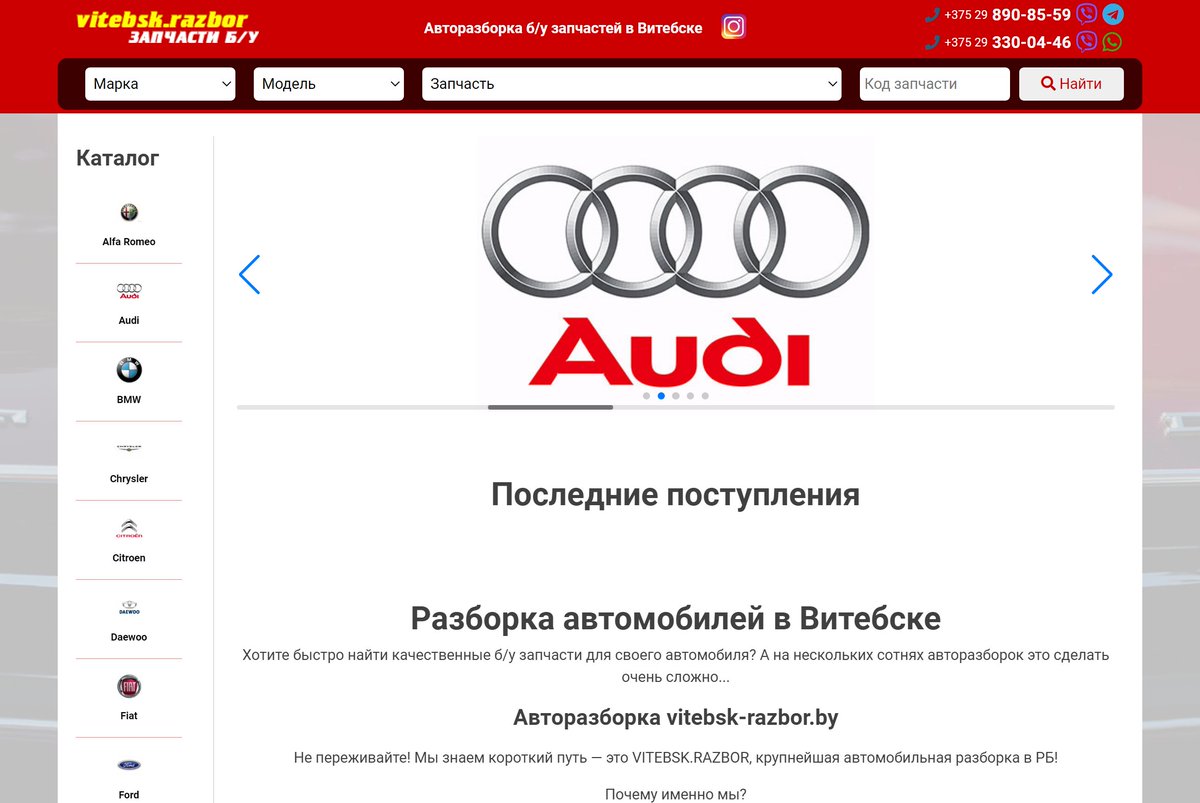This screenshot has width=1200, height=803.
Task: Click the Найти search button
Action: pyautogui.click(x=1071, y=84)
